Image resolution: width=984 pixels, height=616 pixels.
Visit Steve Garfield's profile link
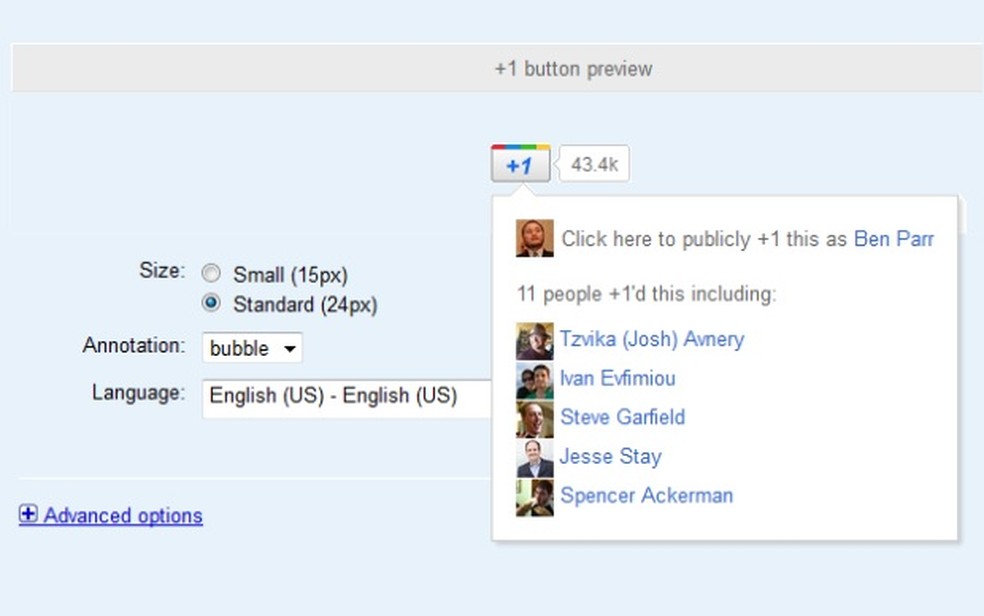(622, 418)
